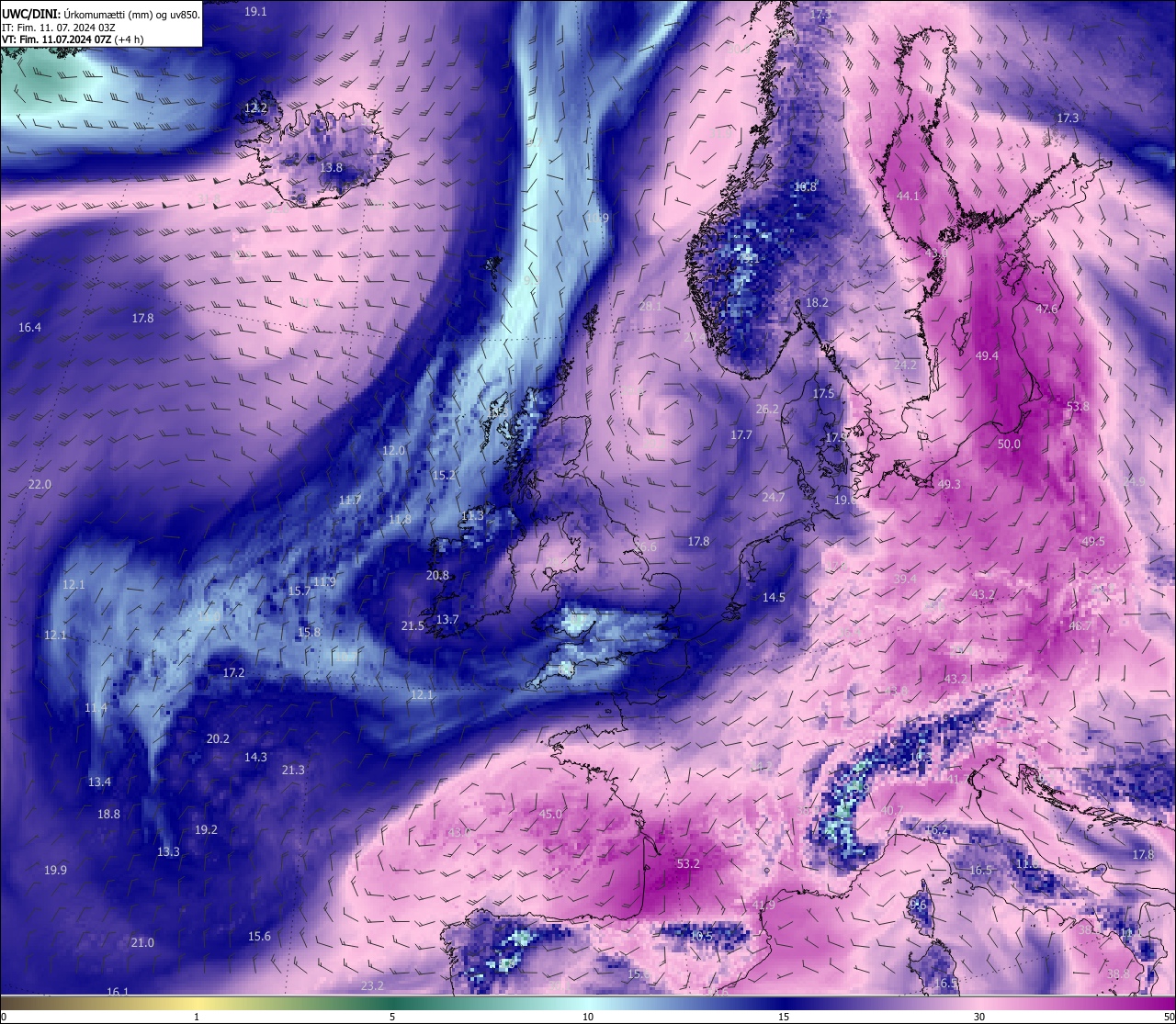1176x1024 pixels.
Task: Select the 13.8 value over Iceland
Action: coord(331,168)
